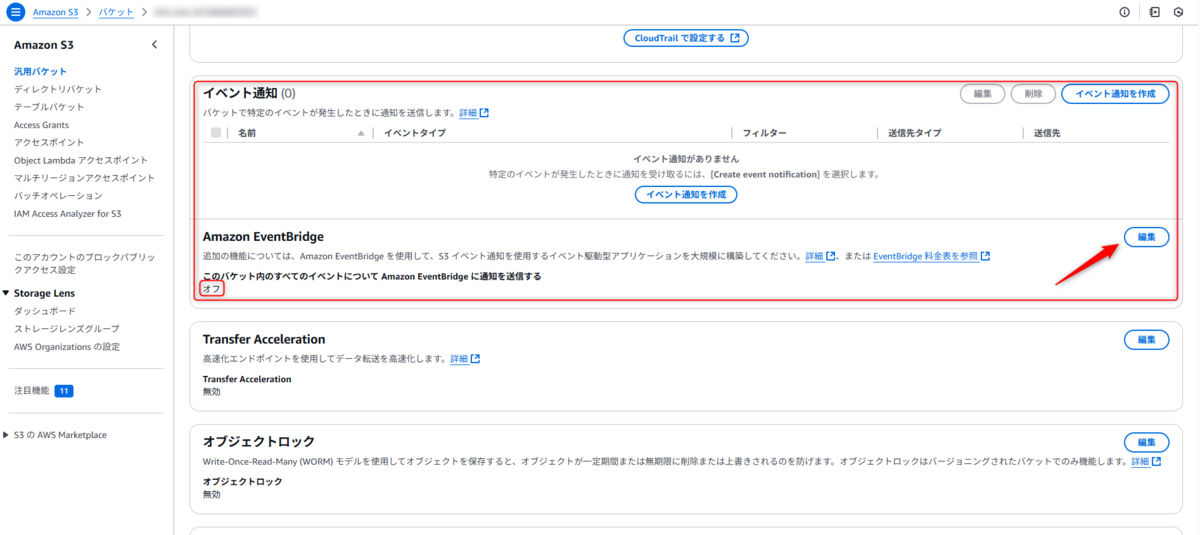Click 編集 button for Transfer Acceleration
This screenshot has height=535, width=1200.
tap(1147, 340)
